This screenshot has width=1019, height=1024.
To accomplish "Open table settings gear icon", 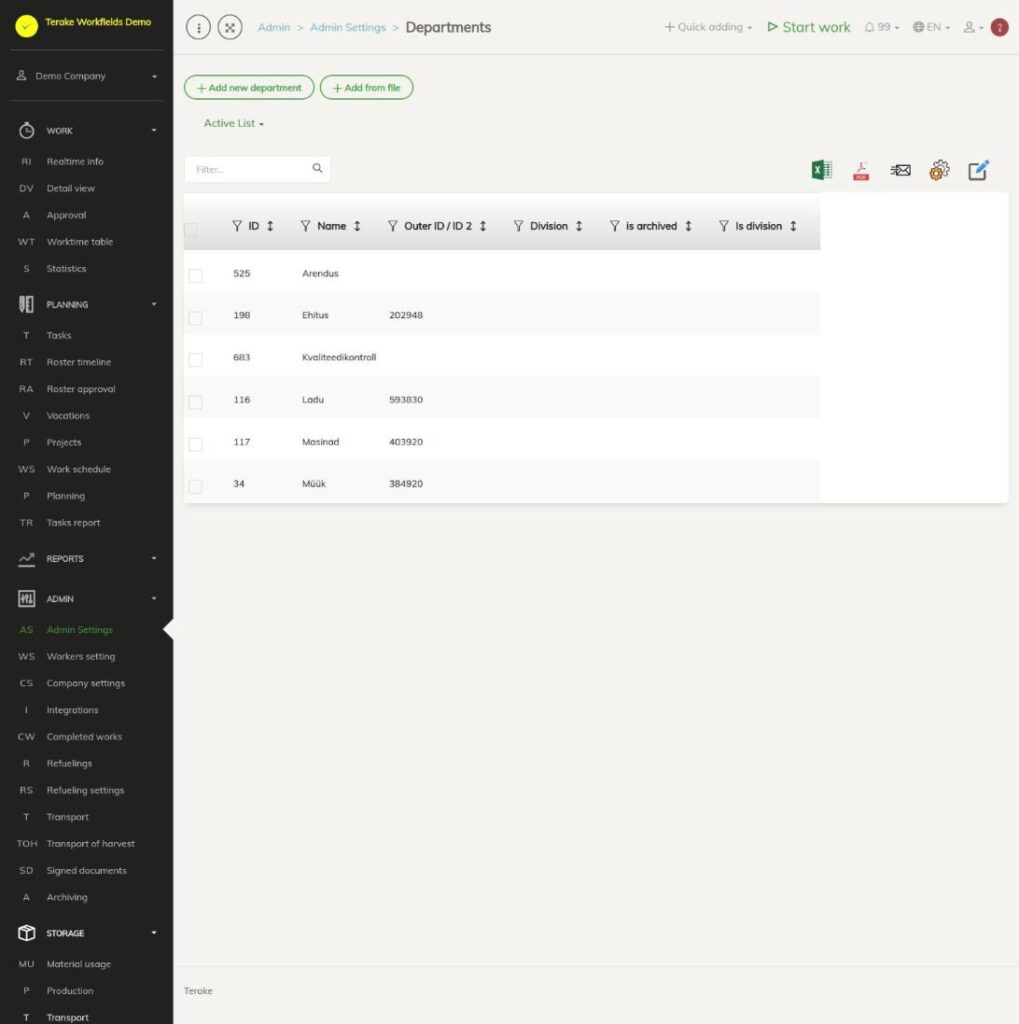I will point(939,170).
